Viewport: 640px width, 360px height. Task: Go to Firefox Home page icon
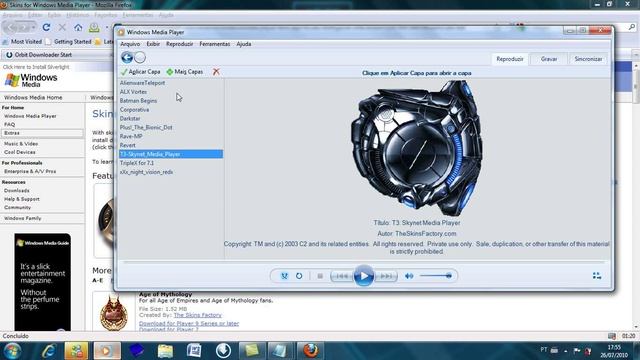[x=78, y=27]
